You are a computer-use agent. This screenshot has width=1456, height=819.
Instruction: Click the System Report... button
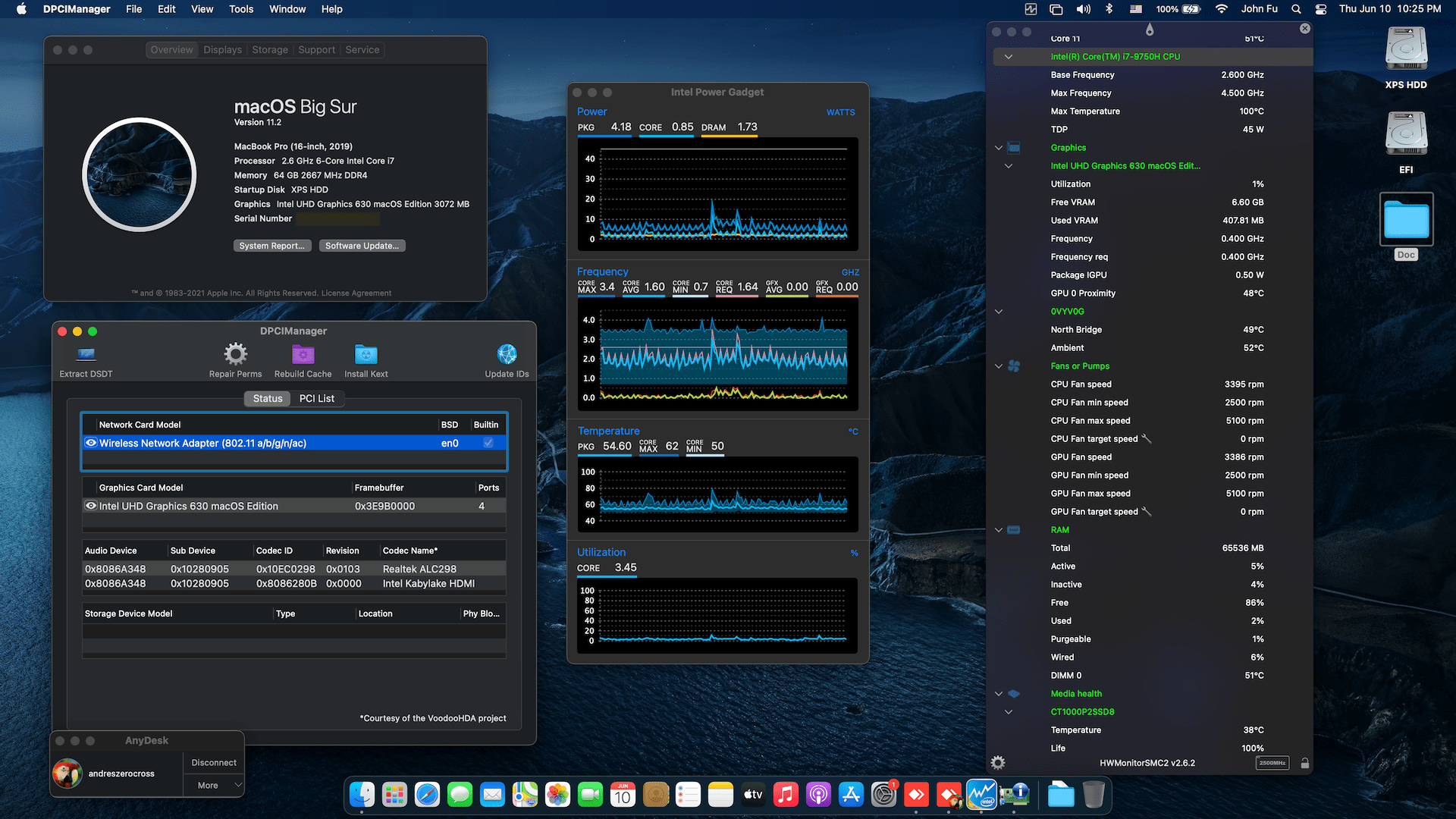point(271,246)
